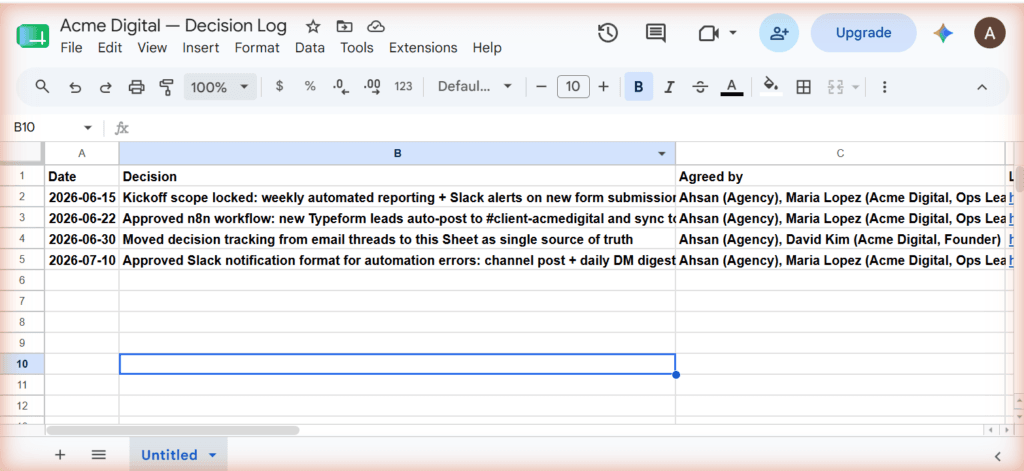The image size is (1024, 471).
Task: Collapse the toolbar with the chevron
Action: [982, 87]
